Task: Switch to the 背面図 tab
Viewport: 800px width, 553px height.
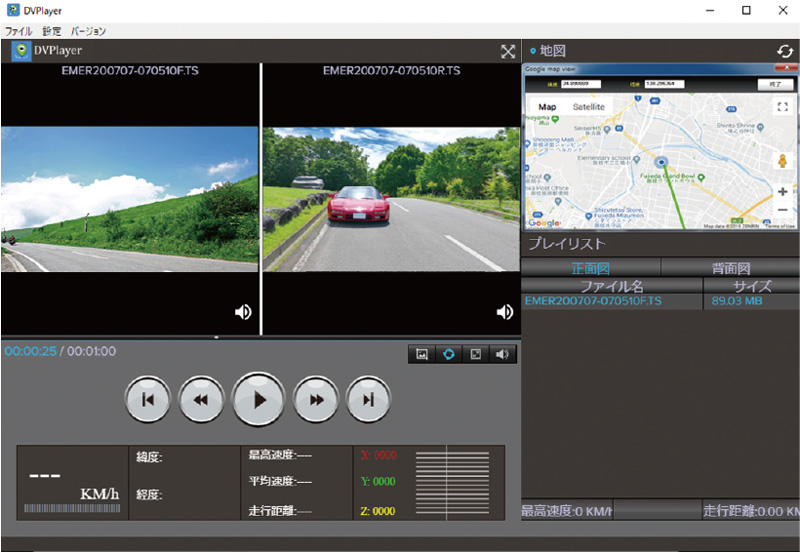Action: [731, 268]
